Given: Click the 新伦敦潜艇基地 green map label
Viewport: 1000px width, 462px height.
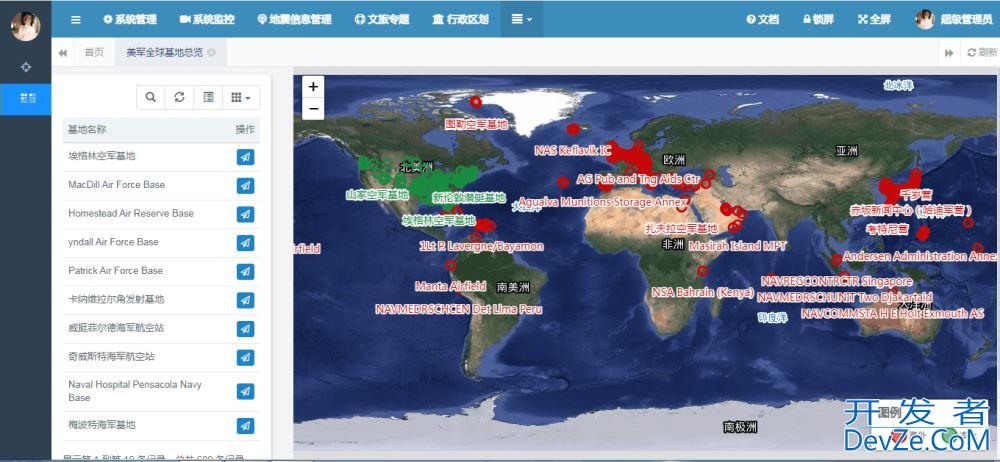Looking at the screenshot, I should (469, 197).
